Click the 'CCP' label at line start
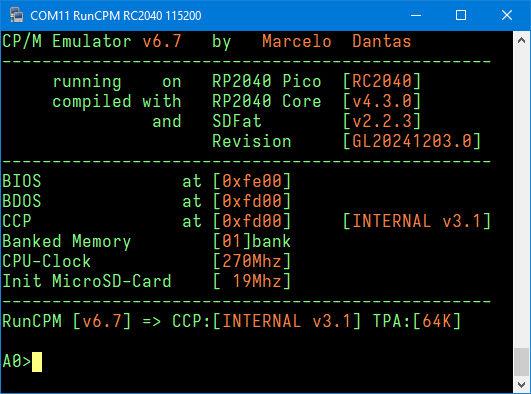The image size is (531, 394). tap(17, 221)
